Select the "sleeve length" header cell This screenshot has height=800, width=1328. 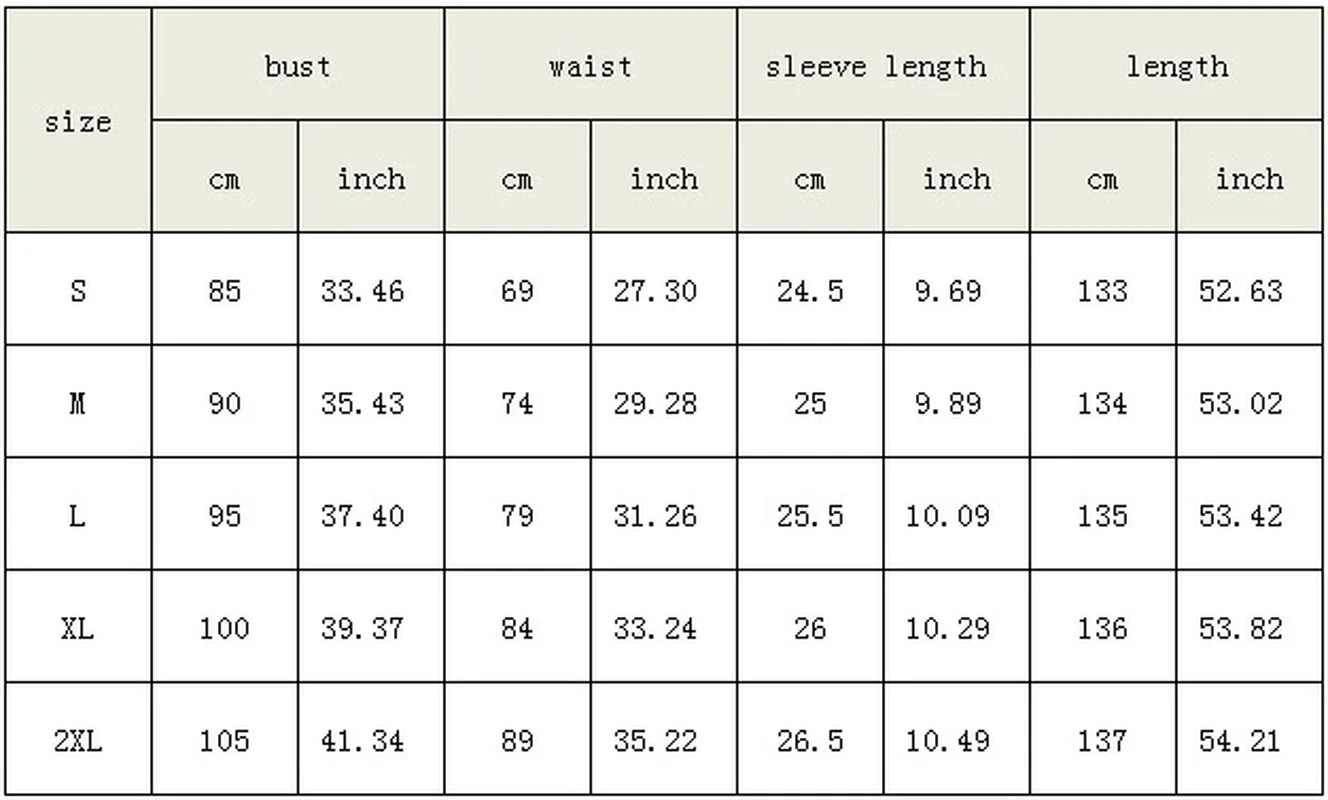coord(876,66)
